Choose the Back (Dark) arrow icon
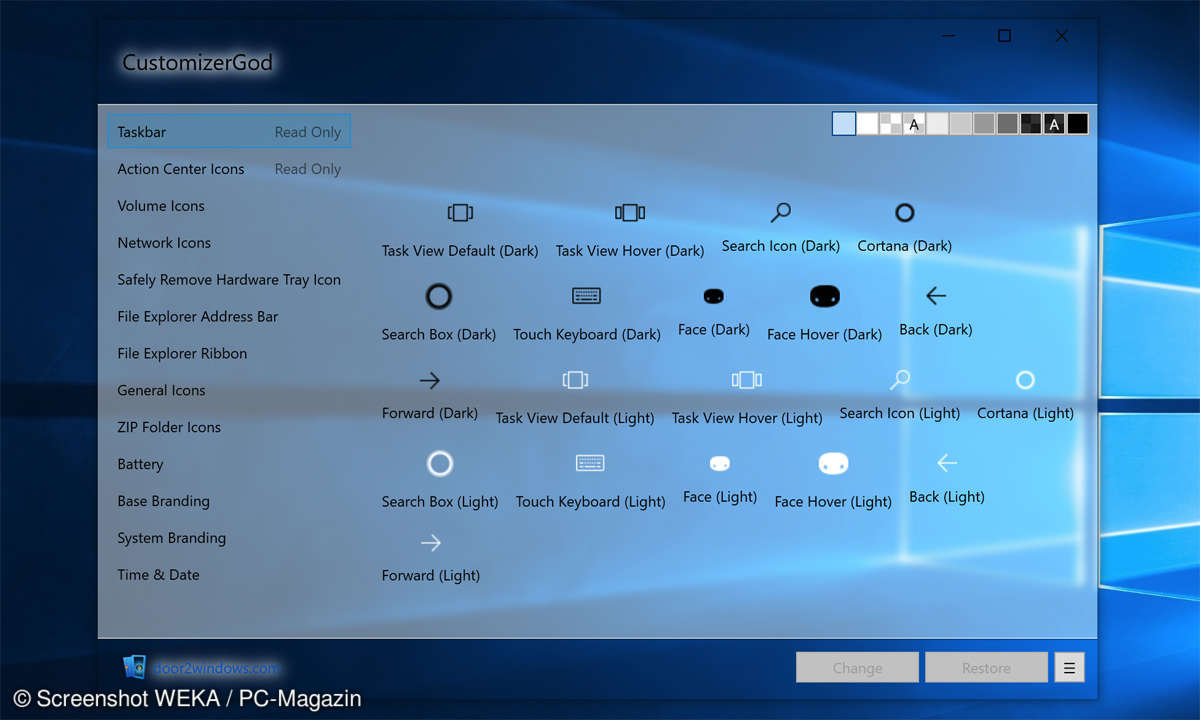The width and height of the screenshot is (1200, 720). coord(936,296)
